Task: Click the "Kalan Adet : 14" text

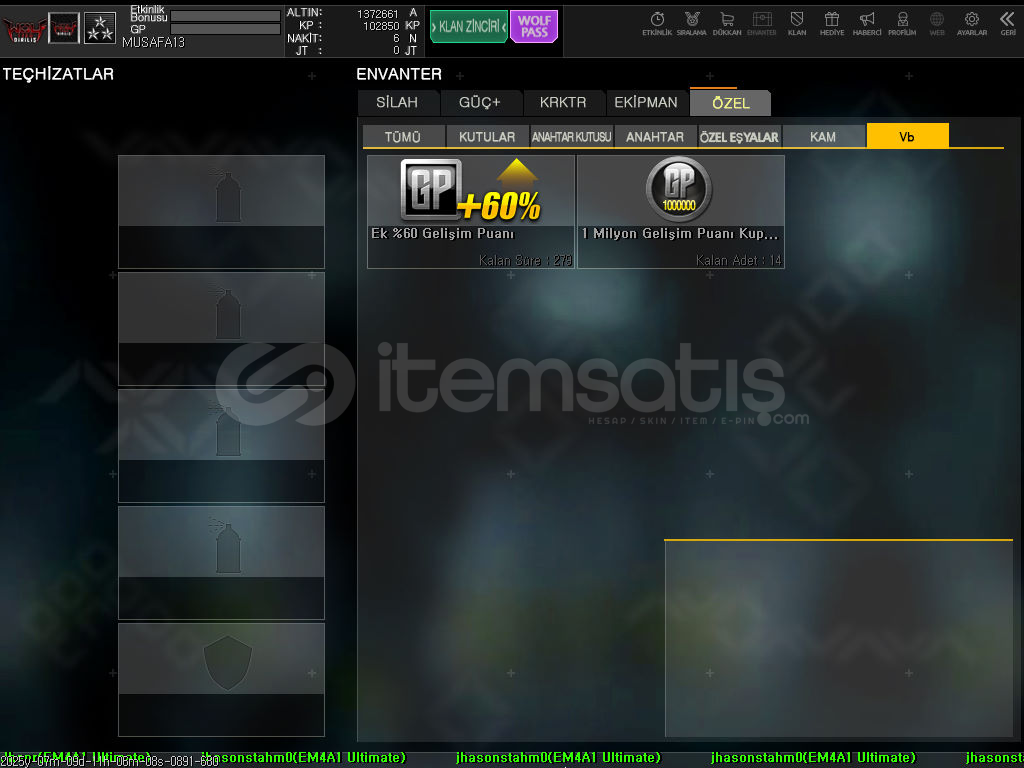Action: [x=739, y=261]
